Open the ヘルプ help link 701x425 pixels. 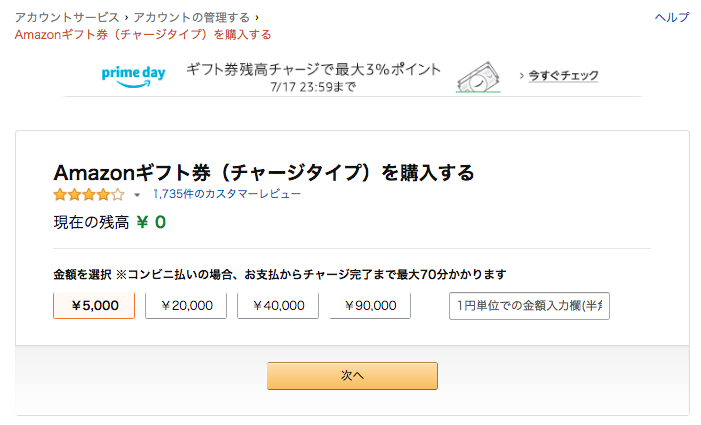coord(672,17)
